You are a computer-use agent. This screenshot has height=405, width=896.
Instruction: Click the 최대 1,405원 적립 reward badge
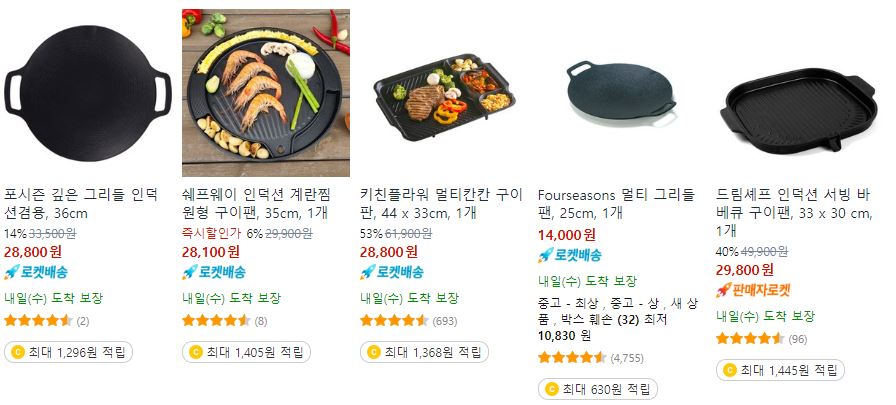(x=246, y=352)
